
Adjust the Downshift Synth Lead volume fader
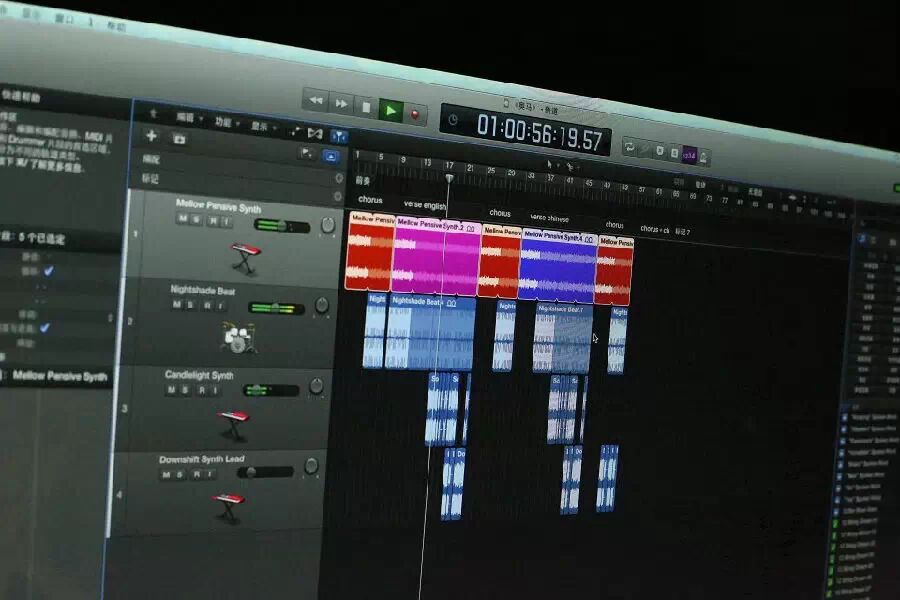(265, 472)
